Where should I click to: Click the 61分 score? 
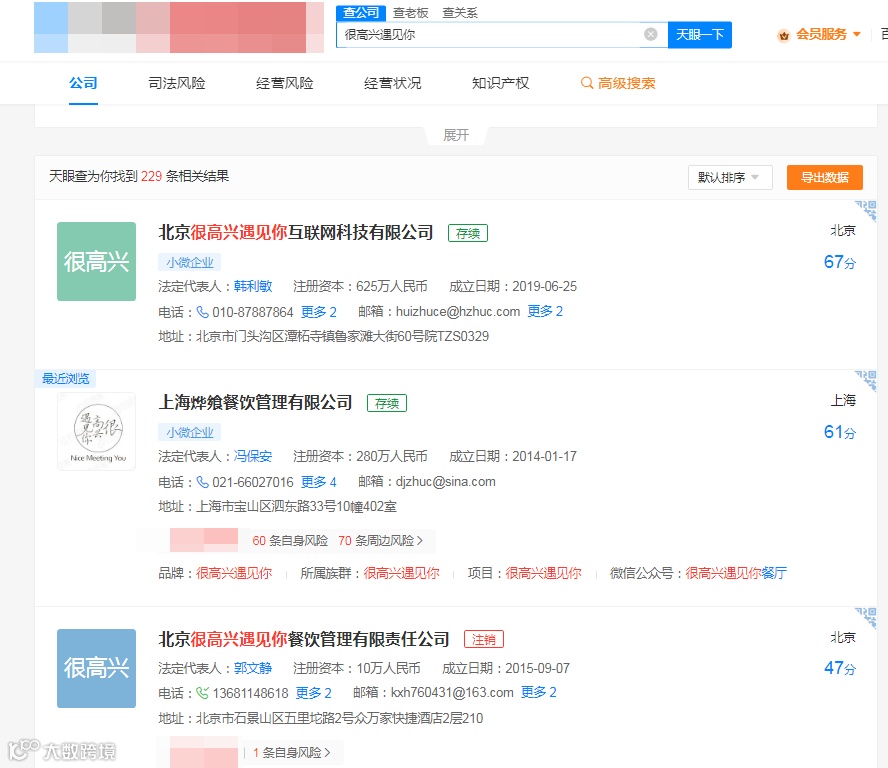(x=840, y=432)
